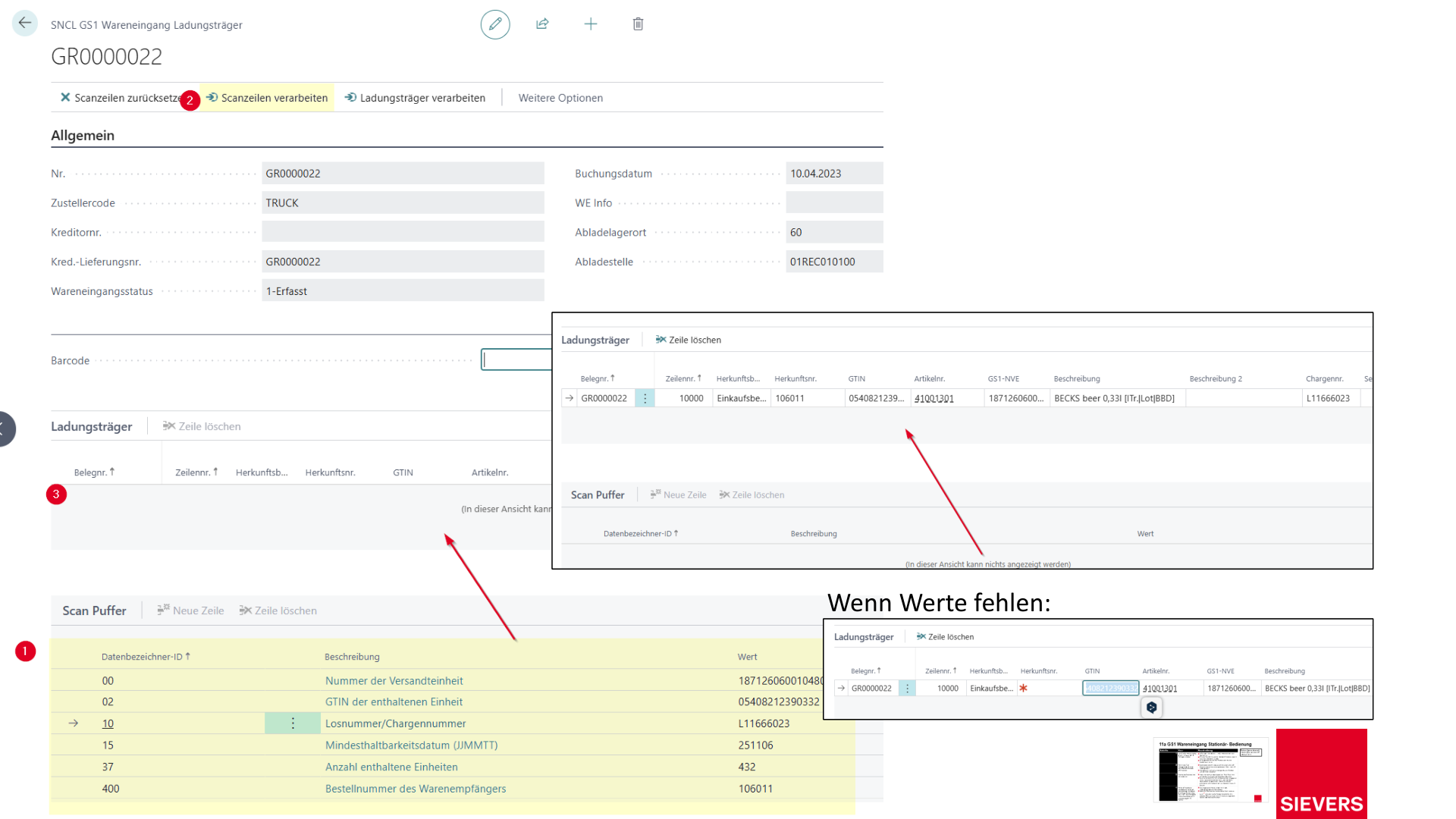Click Zeile löschen in main Ladungsträger section
1456x819 pixels.
[202, 426]
